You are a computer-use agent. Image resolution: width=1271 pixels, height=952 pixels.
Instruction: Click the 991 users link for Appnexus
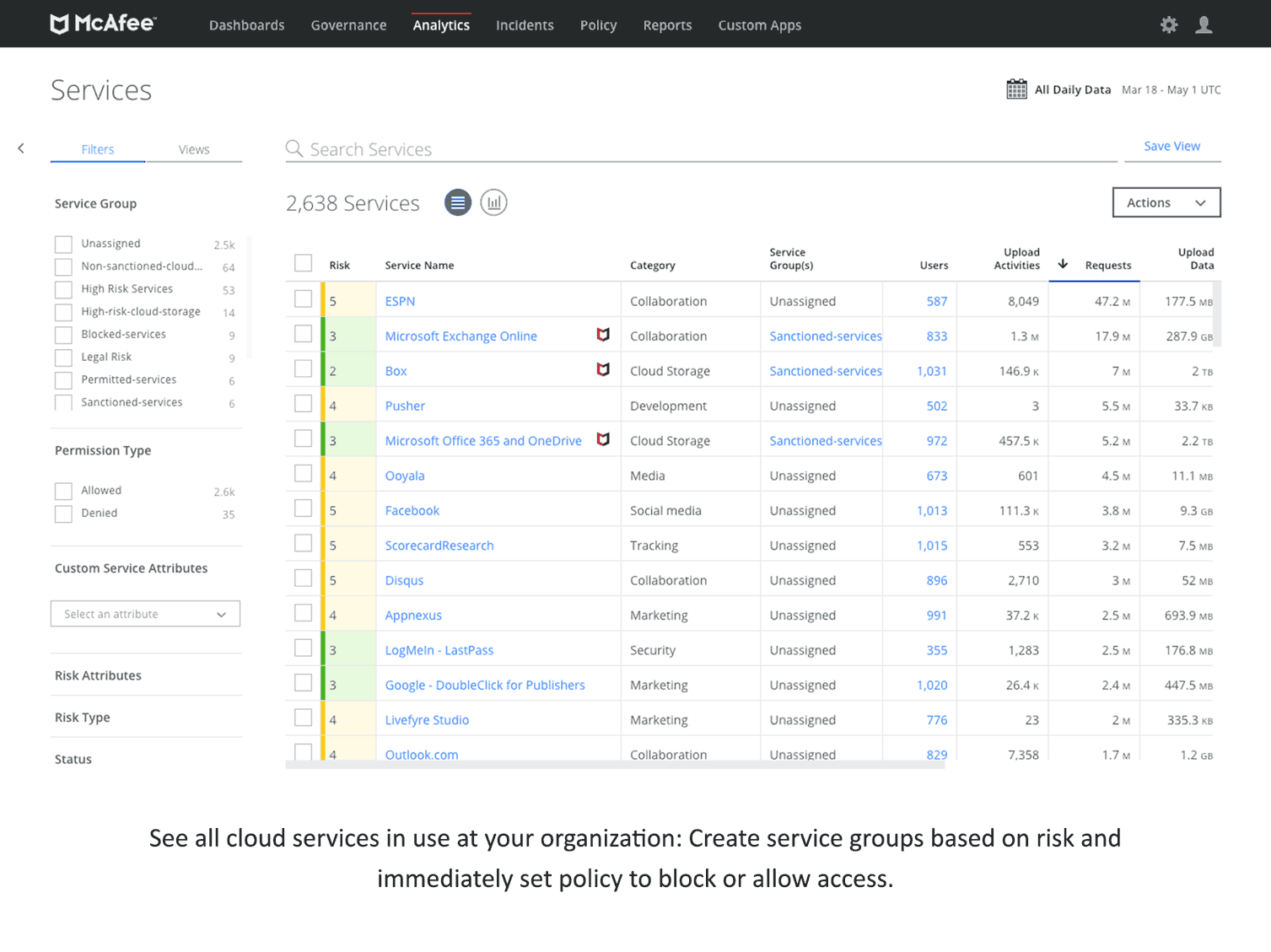937,616
